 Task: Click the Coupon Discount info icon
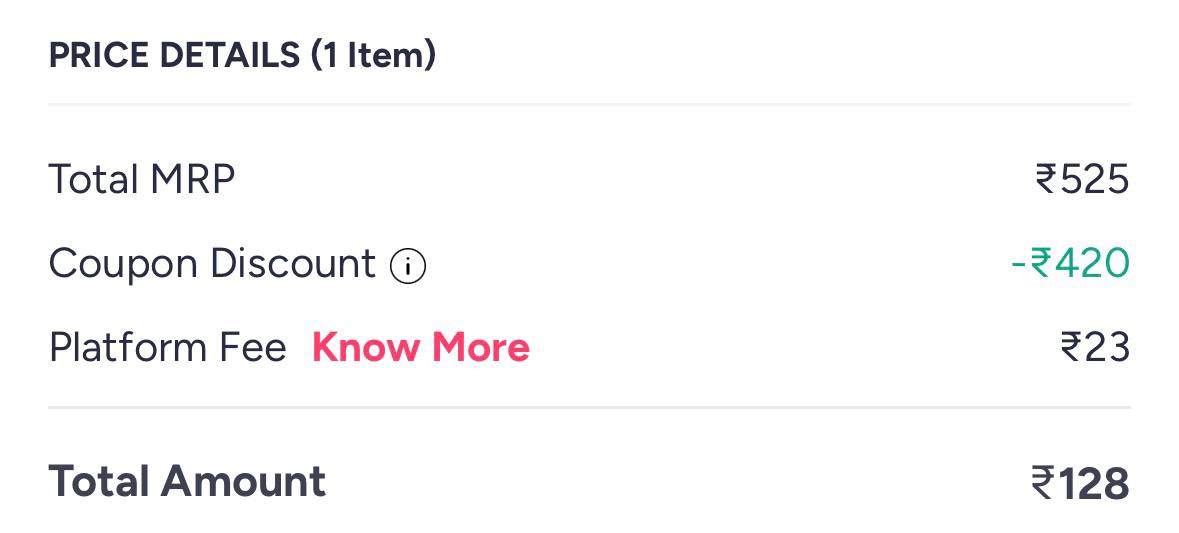408,267
